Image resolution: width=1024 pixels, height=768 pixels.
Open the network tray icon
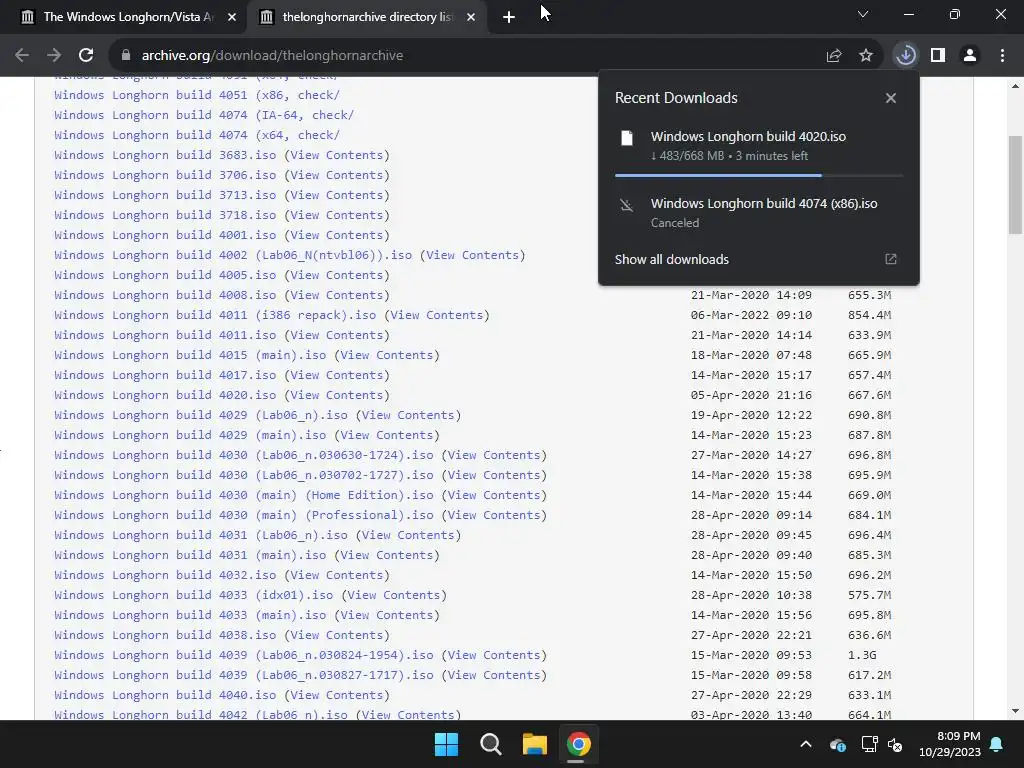[869, 744]
